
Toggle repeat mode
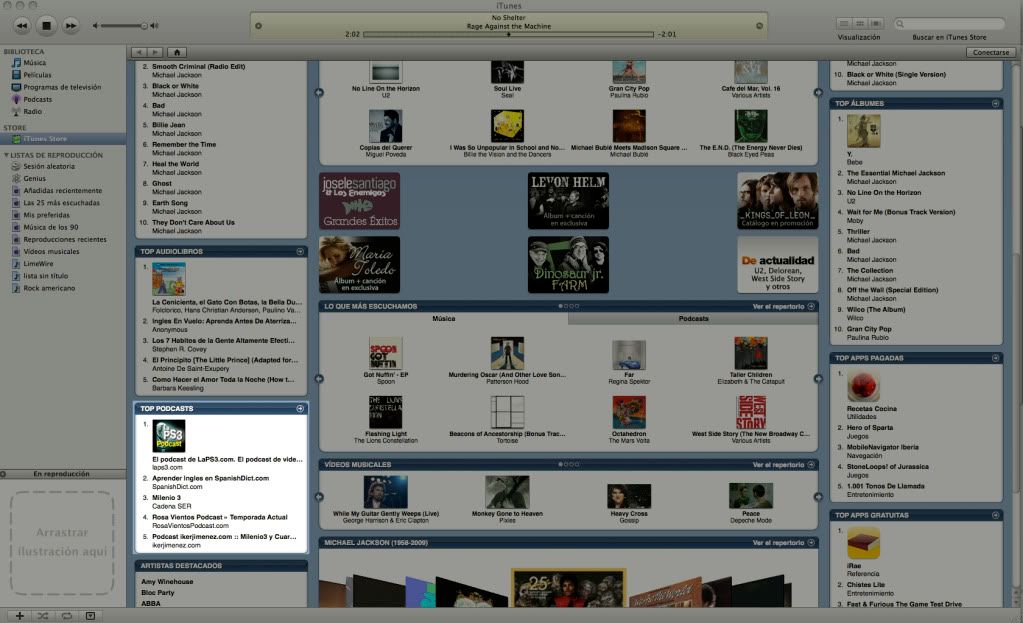point(66,615)
